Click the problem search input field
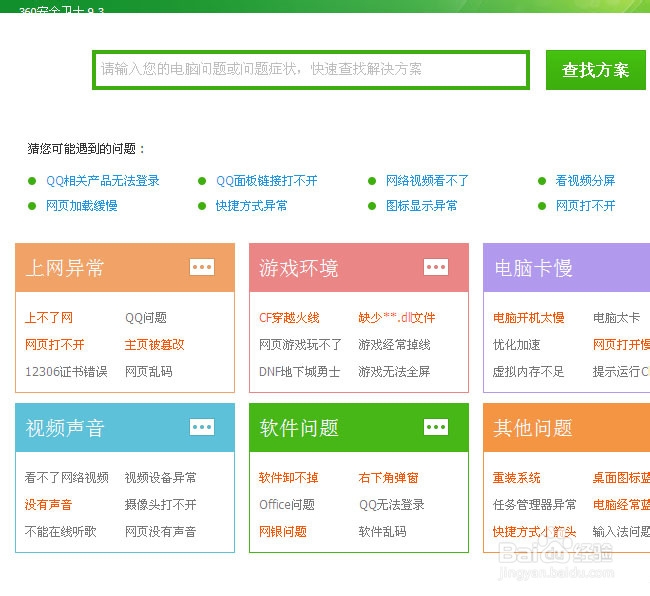The image size is (650, 596). pos(311,70)
